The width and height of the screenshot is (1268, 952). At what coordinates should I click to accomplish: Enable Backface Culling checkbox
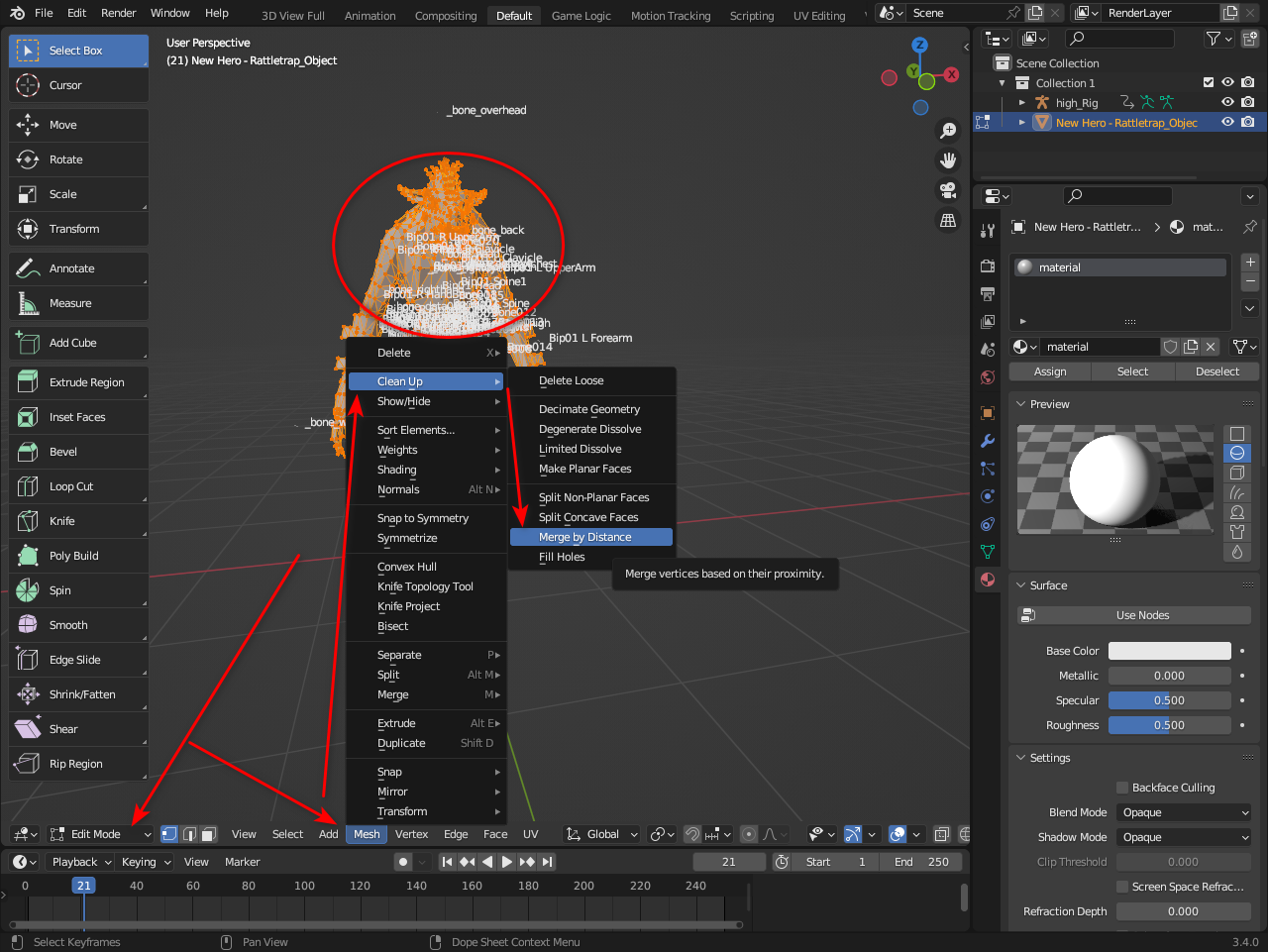(x=1122, y=788)
